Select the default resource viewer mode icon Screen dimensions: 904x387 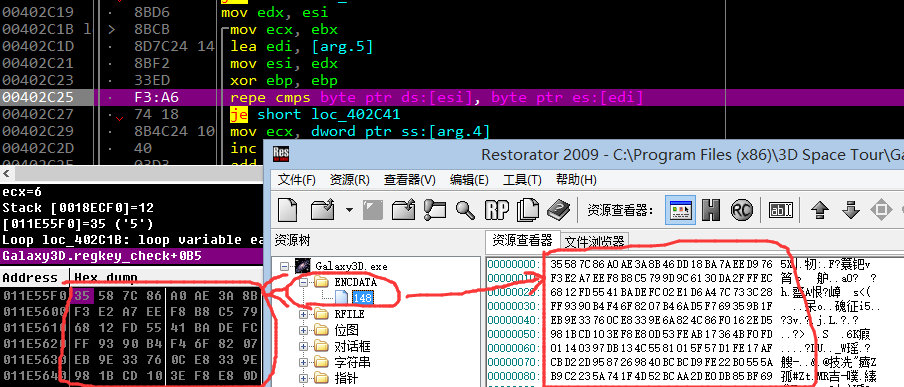pyautogui.click(x=680, y=210)
